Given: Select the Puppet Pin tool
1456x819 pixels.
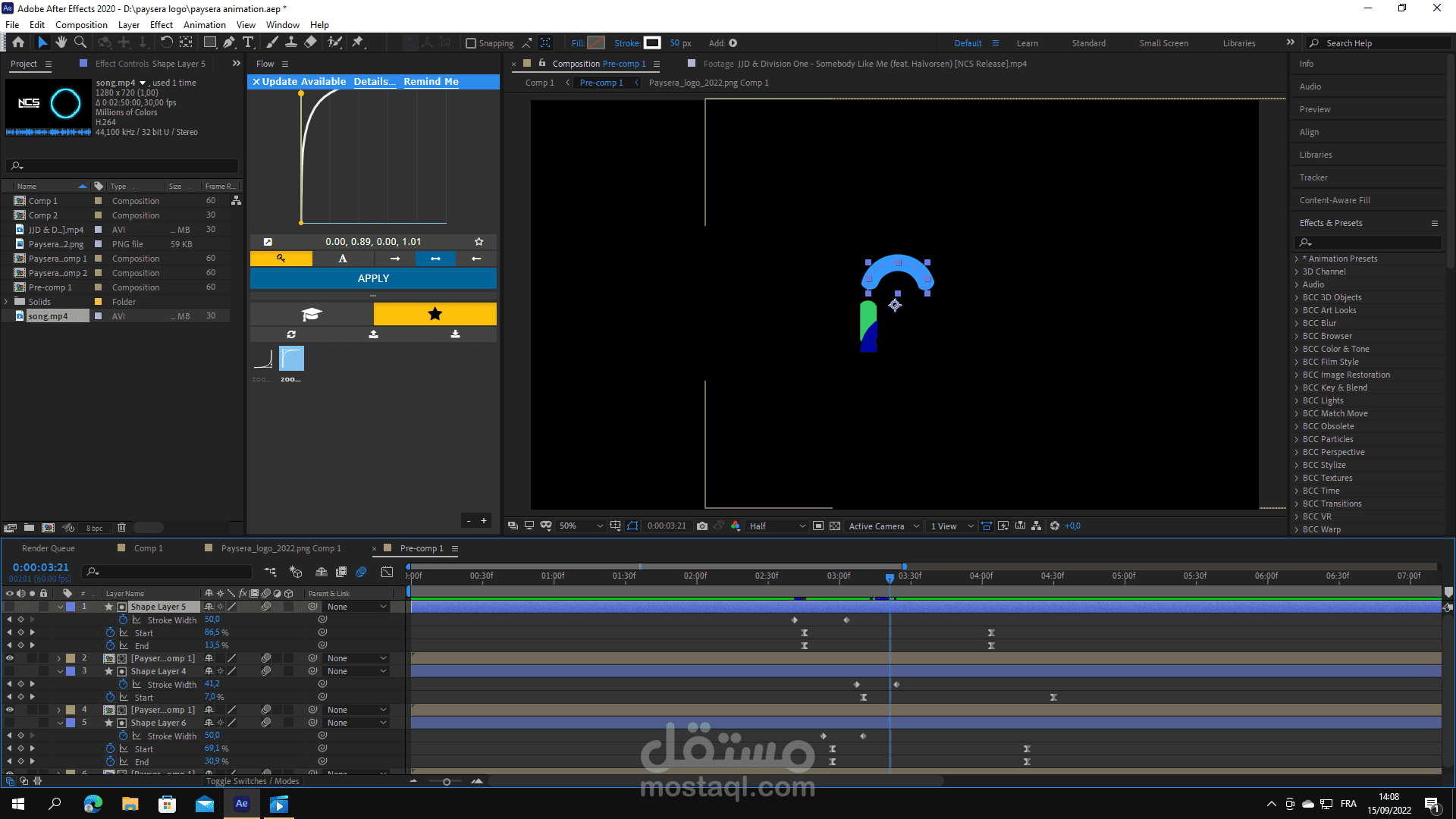Looking at the screenshot, I should [358, 42].
